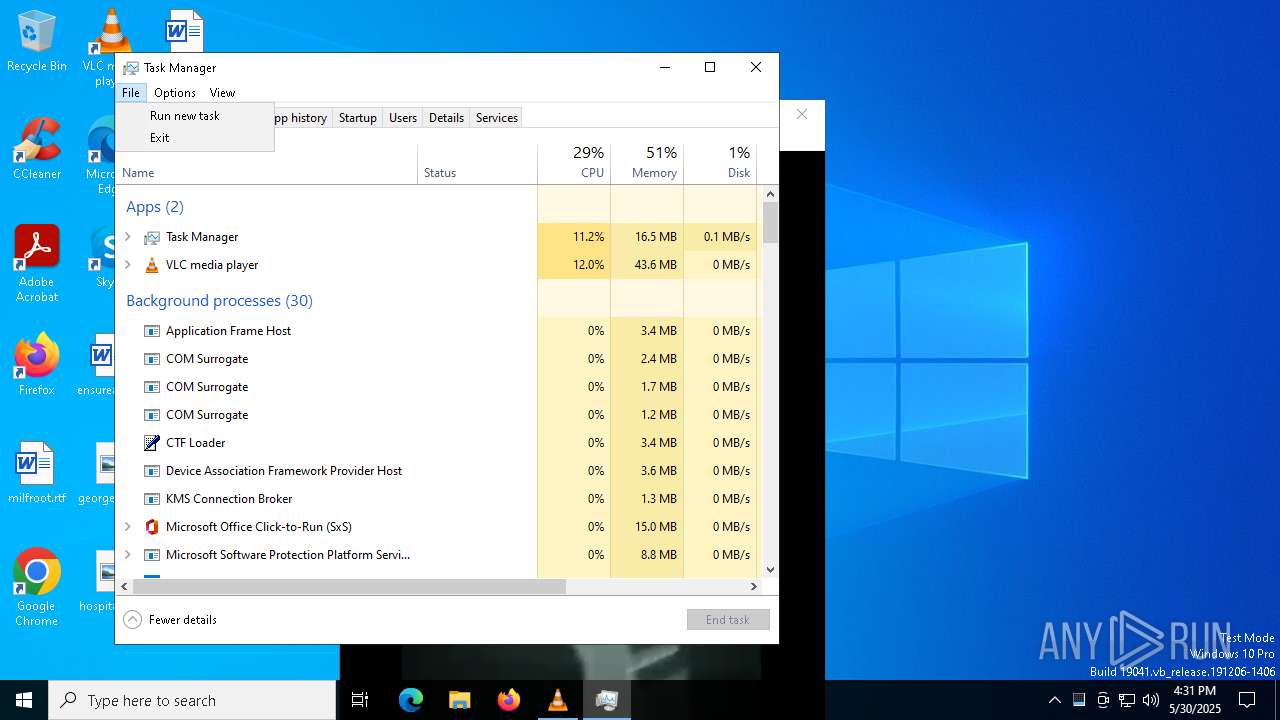This screenshot has width=1280, height=720.
Task: Select the Apps (2) group header
Action: pyautogui.click(x=155, y=207)
